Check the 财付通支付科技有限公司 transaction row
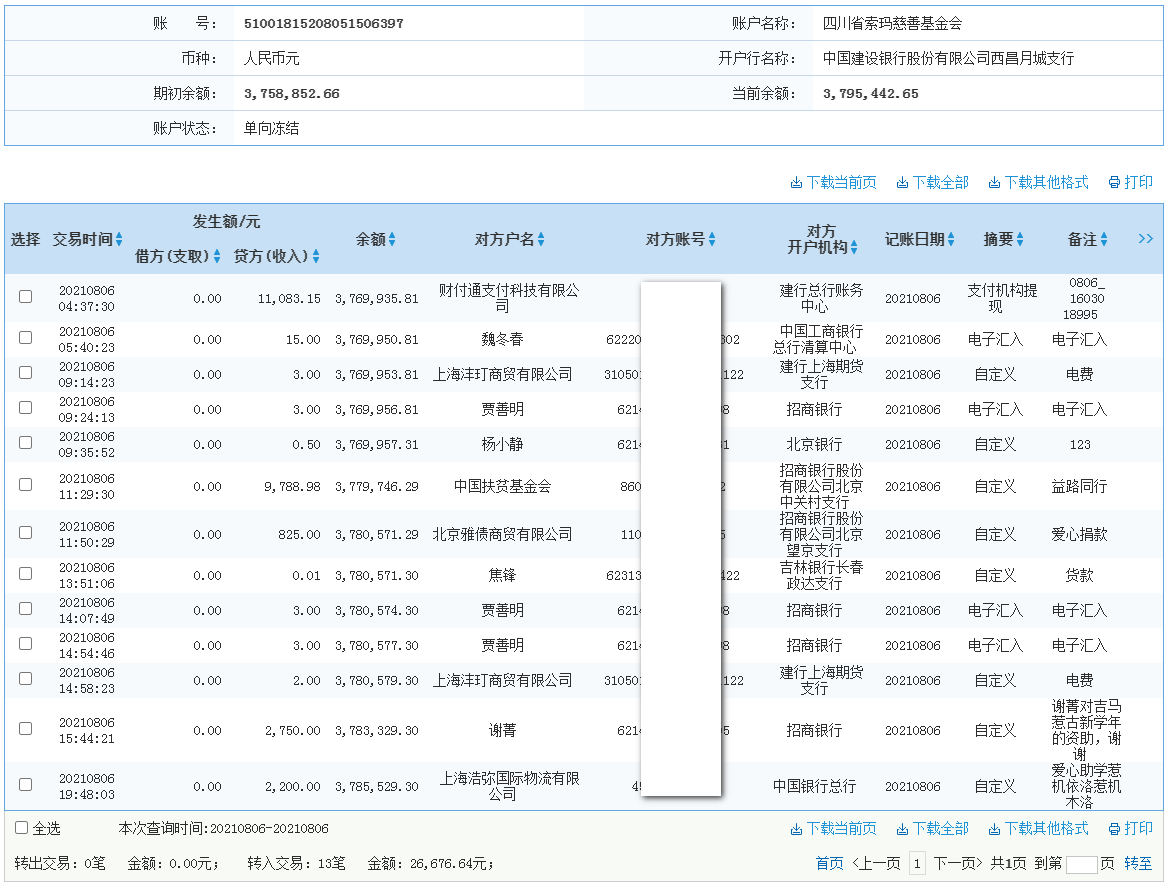Image resolution: width=1166 pixels, height=883 pixels. pos(25,294)
